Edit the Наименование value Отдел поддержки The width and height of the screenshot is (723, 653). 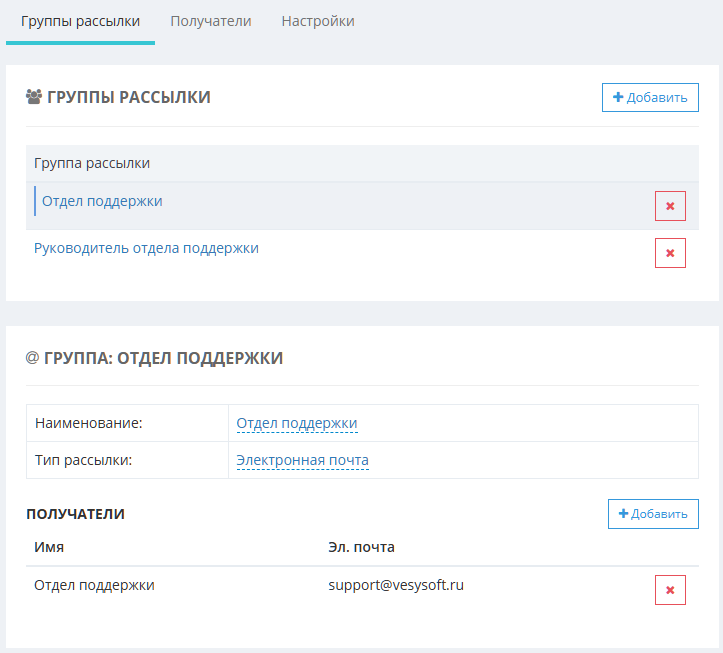[x=297, y=423]
